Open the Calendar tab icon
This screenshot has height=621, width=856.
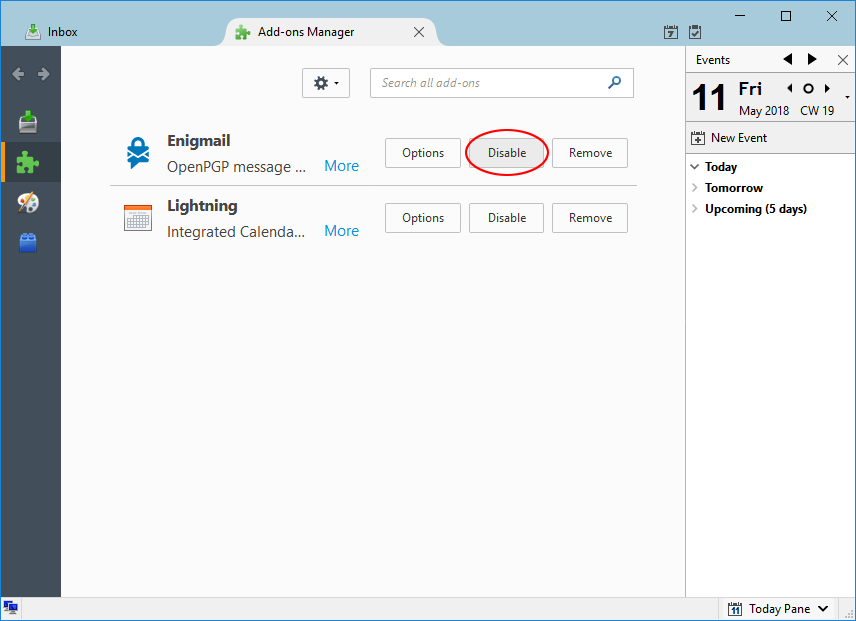[x=671, y=32]
